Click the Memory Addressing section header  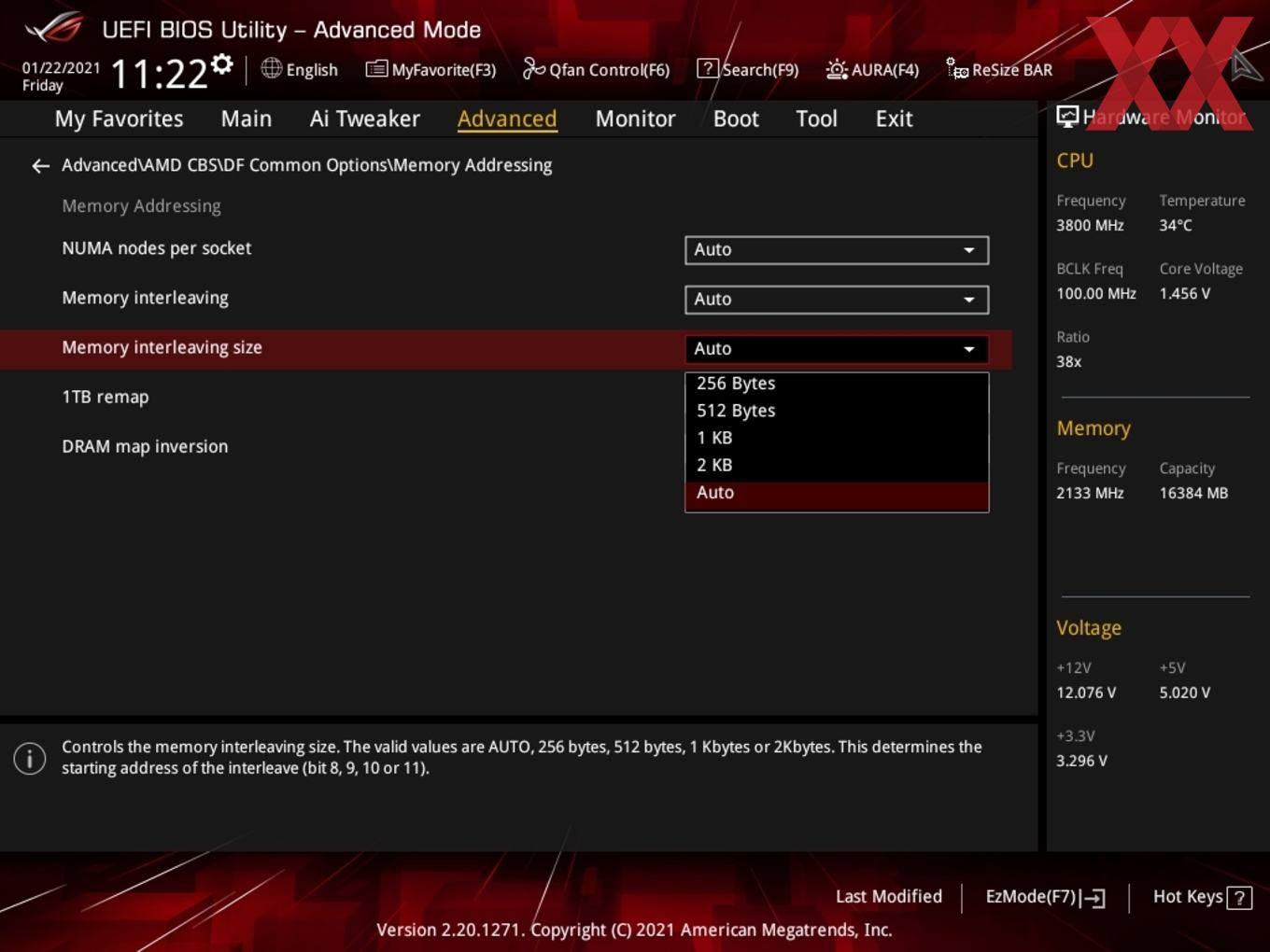point(141,206)
